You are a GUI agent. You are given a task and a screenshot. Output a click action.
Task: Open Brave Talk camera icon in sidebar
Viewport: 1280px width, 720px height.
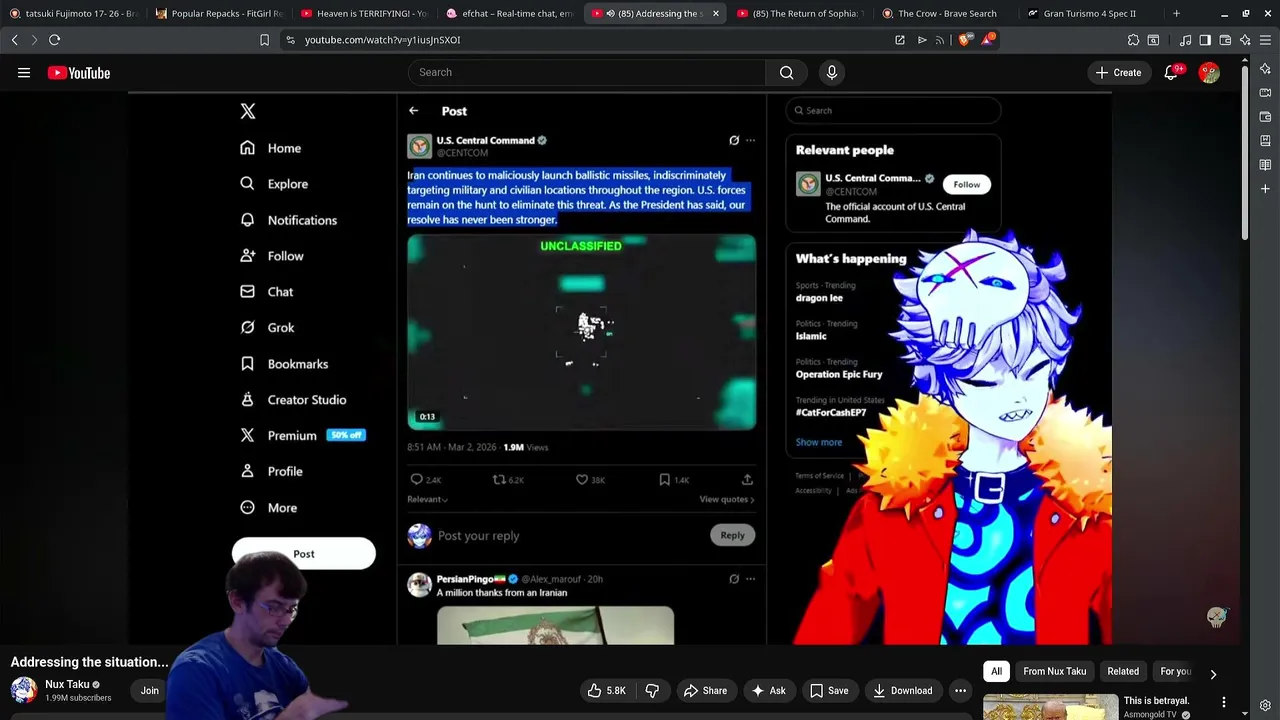point(1265,93)
